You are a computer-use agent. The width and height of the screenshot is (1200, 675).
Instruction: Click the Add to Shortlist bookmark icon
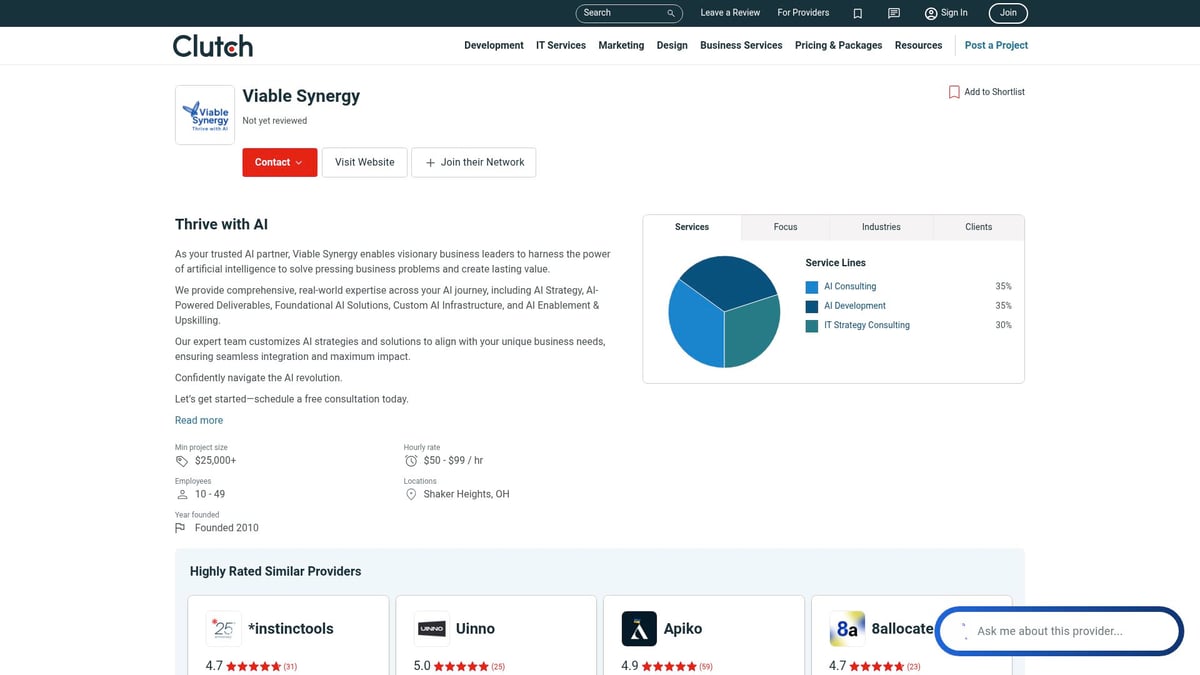[954, 92]
